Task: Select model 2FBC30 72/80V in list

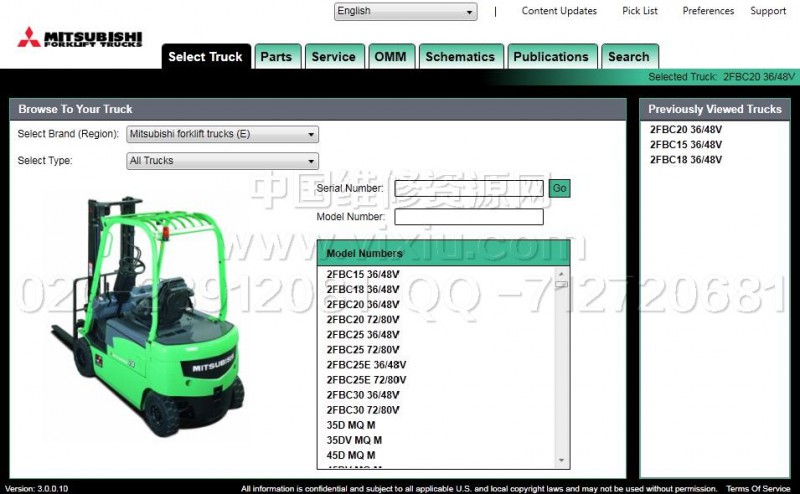Action: point(363,410)
